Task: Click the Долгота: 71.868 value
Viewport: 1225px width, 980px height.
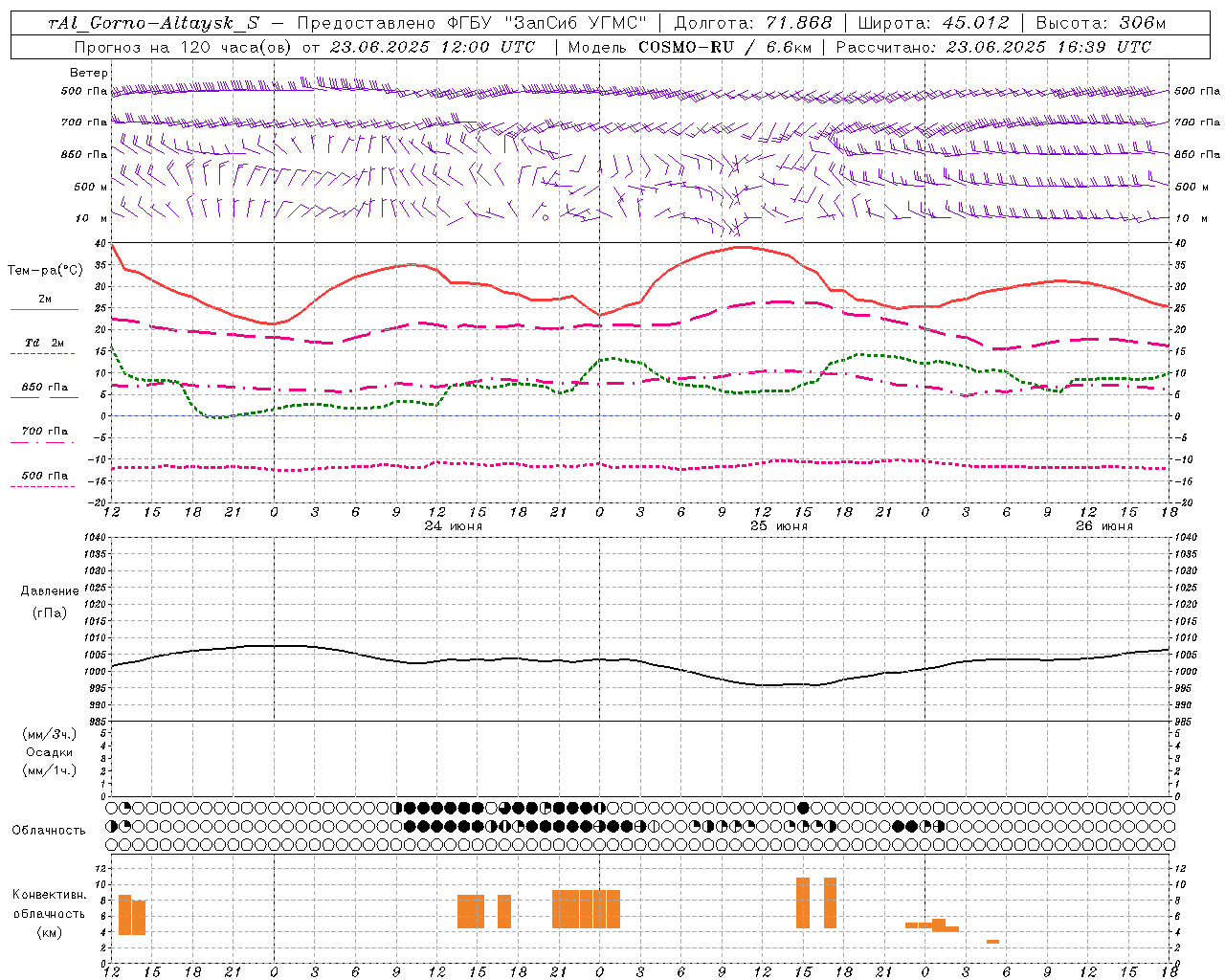Action: [x=753, y=23]
